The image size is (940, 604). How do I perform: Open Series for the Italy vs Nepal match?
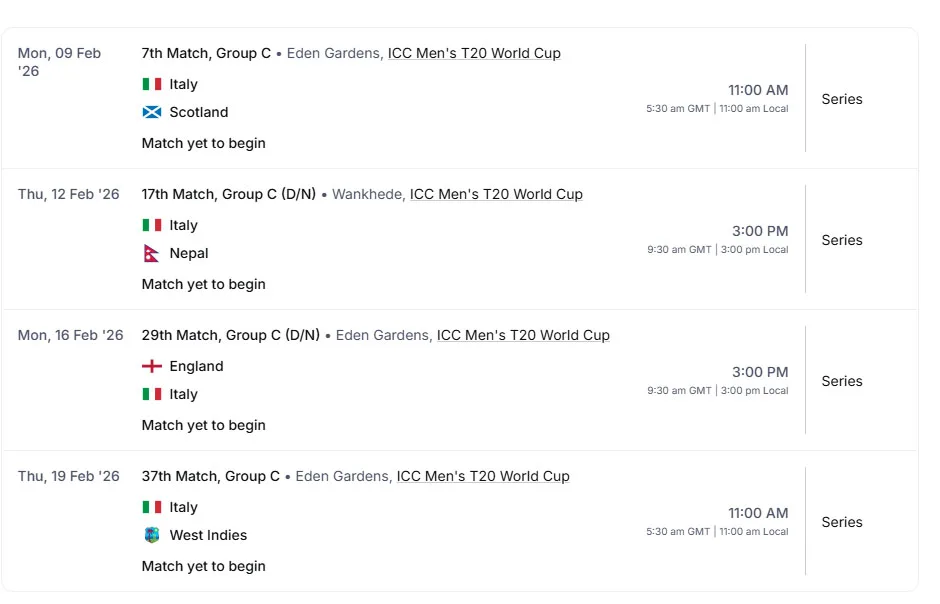pyautogui.click(x=842, y=241)
